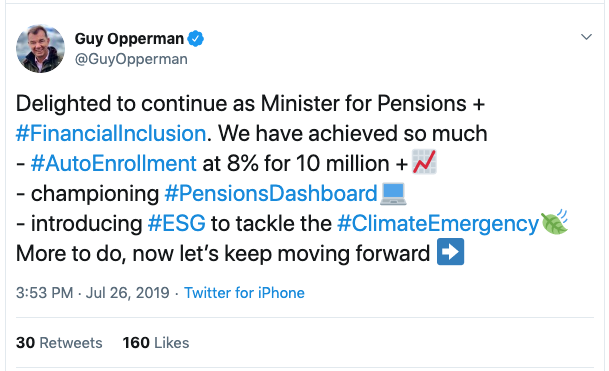Click the laptop emoji
The width and height of the screenshot is (609, 371).
393,193
